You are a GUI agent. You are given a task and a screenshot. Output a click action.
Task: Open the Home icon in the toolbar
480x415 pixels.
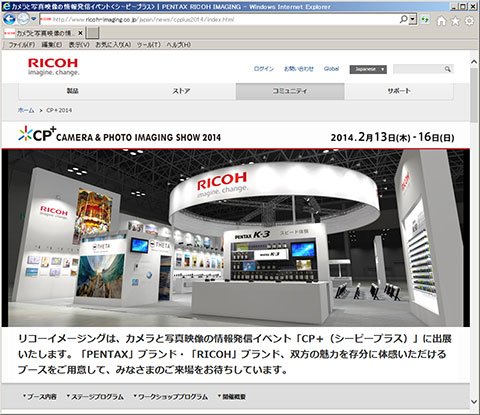(x=441, y=21)
